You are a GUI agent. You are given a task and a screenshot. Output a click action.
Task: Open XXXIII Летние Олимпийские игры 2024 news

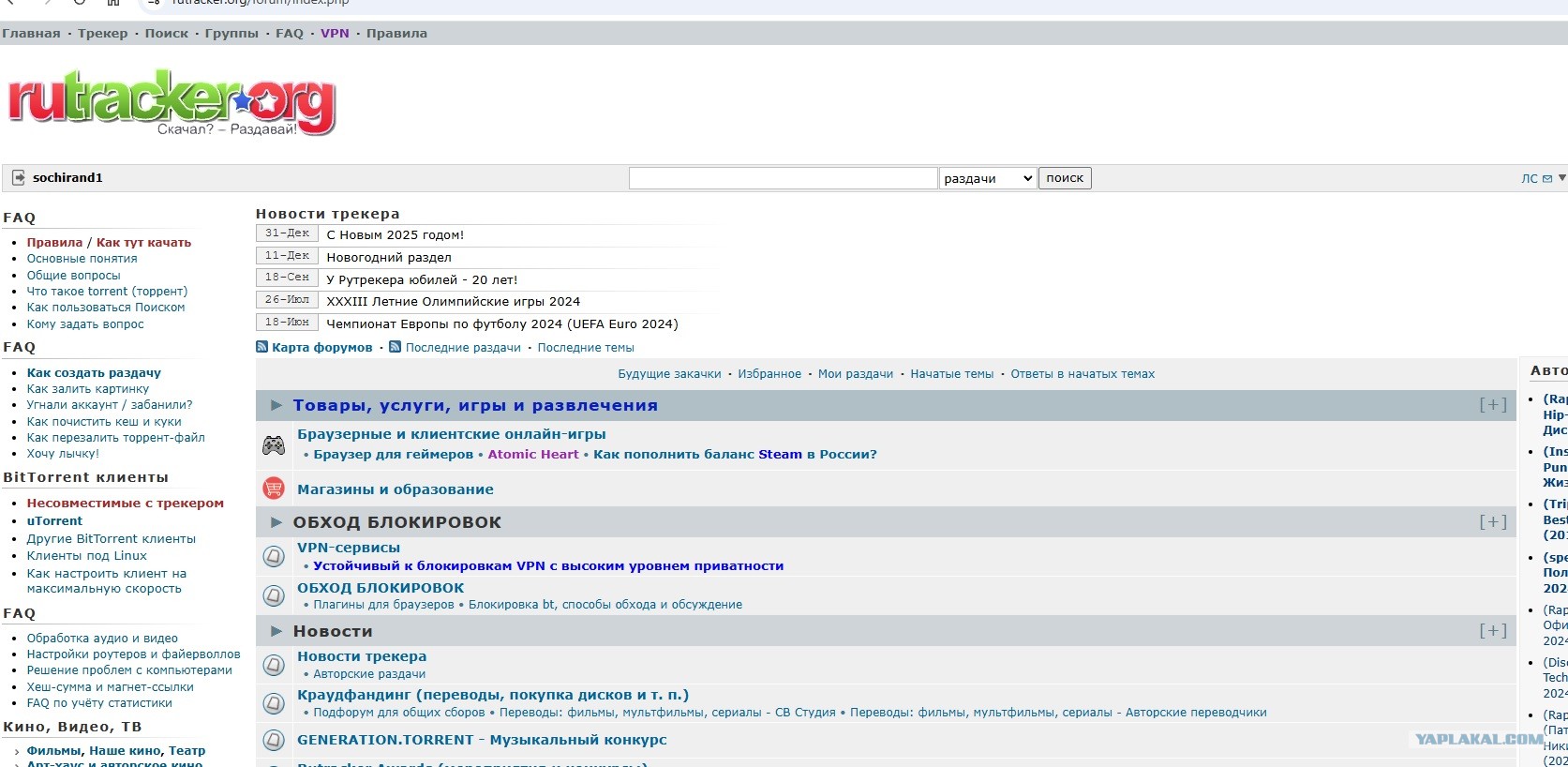454,301
